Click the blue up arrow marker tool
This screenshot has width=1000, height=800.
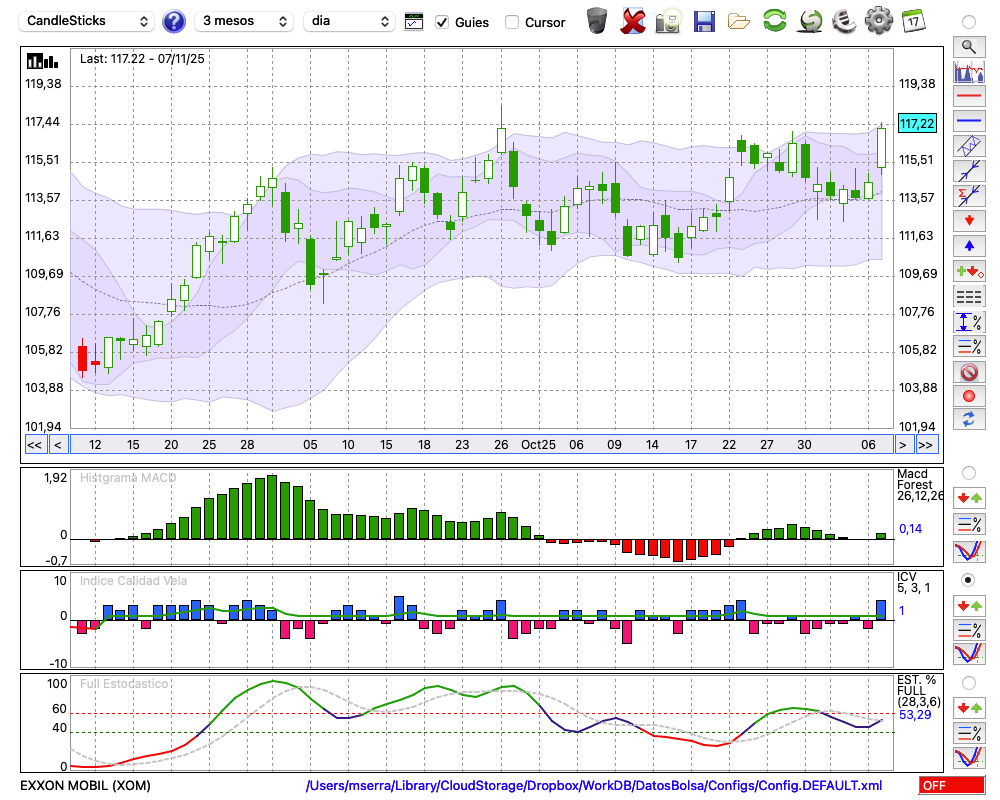pos(968,245)
